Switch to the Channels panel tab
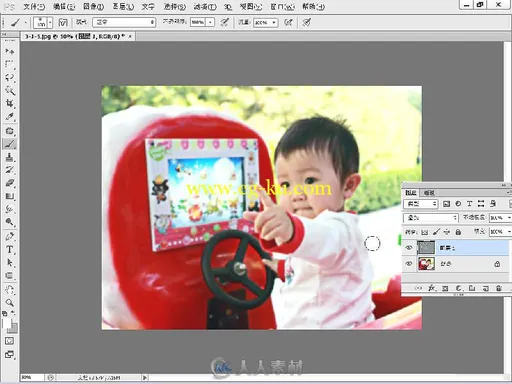 pyautogui.click(x=429, y=193)
